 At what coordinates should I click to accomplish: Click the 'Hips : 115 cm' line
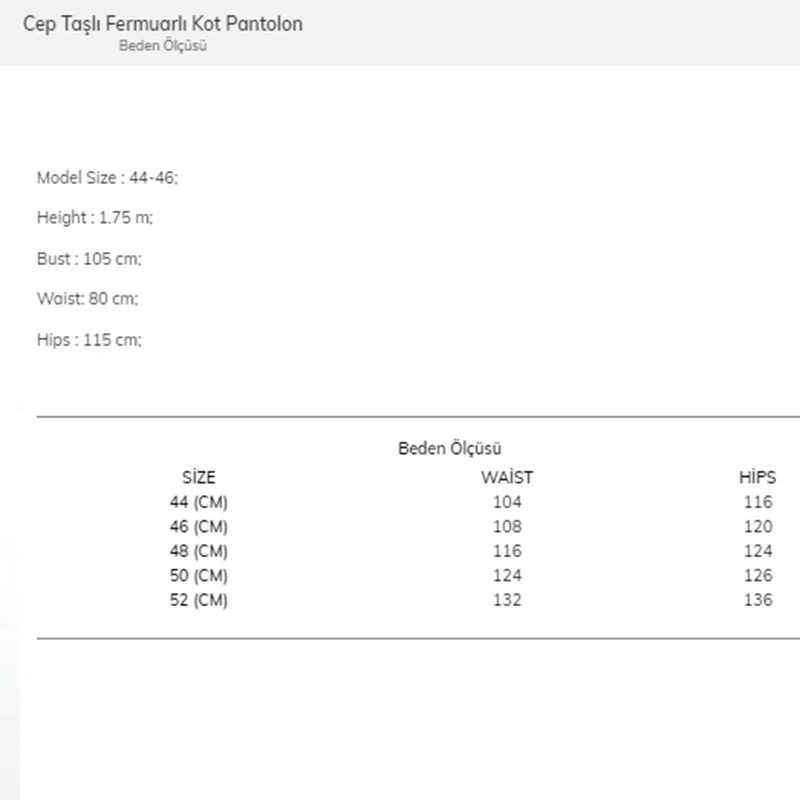tap(89, 340)
